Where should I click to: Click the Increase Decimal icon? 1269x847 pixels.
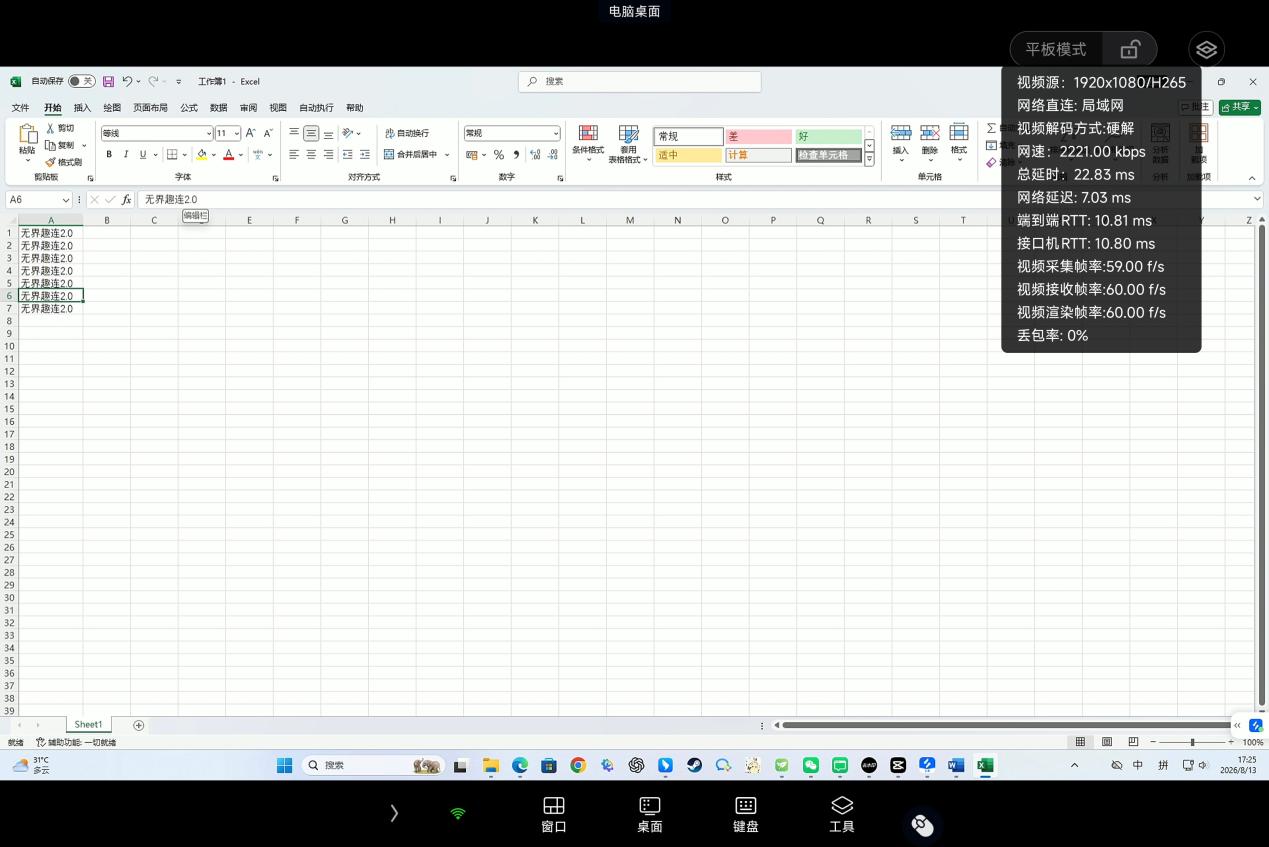tap(535, 155)
